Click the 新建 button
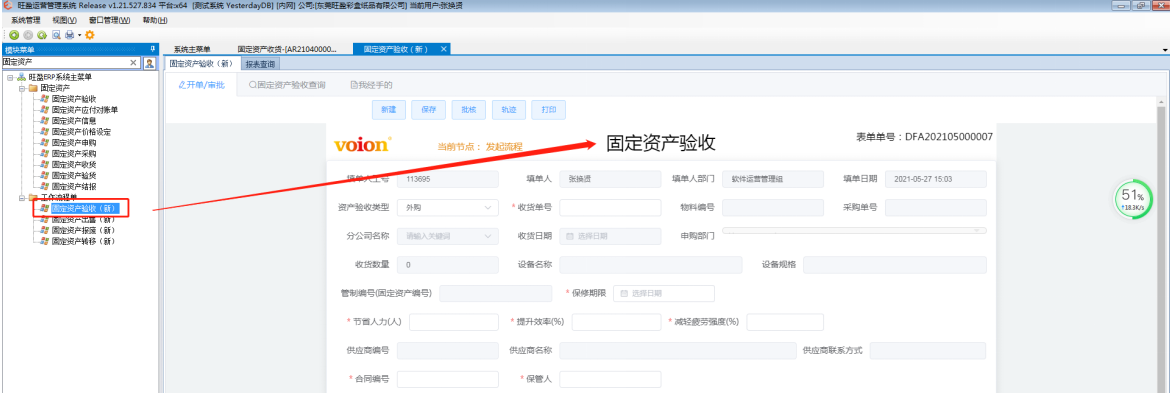1170x393 pixels. (388, 110)
